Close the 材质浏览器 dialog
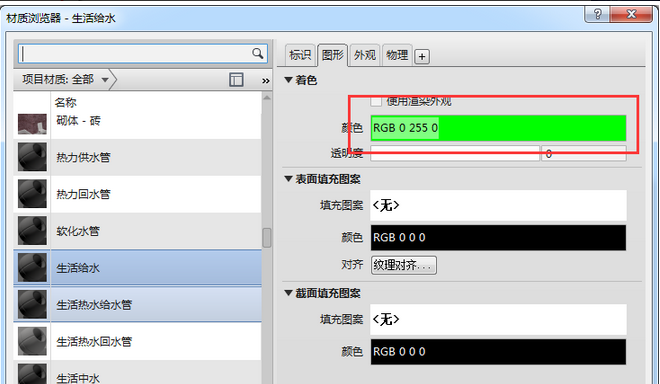The image size is (660, 384). (x=631, y=14)
